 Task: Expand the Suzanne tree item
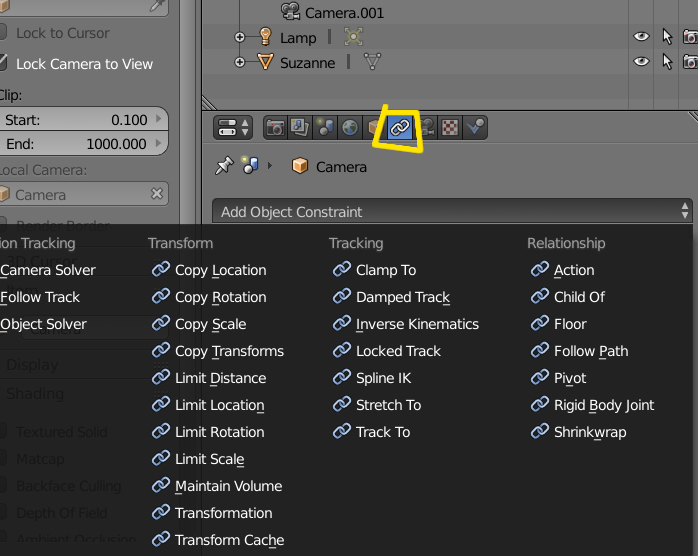tap(239, 62)
